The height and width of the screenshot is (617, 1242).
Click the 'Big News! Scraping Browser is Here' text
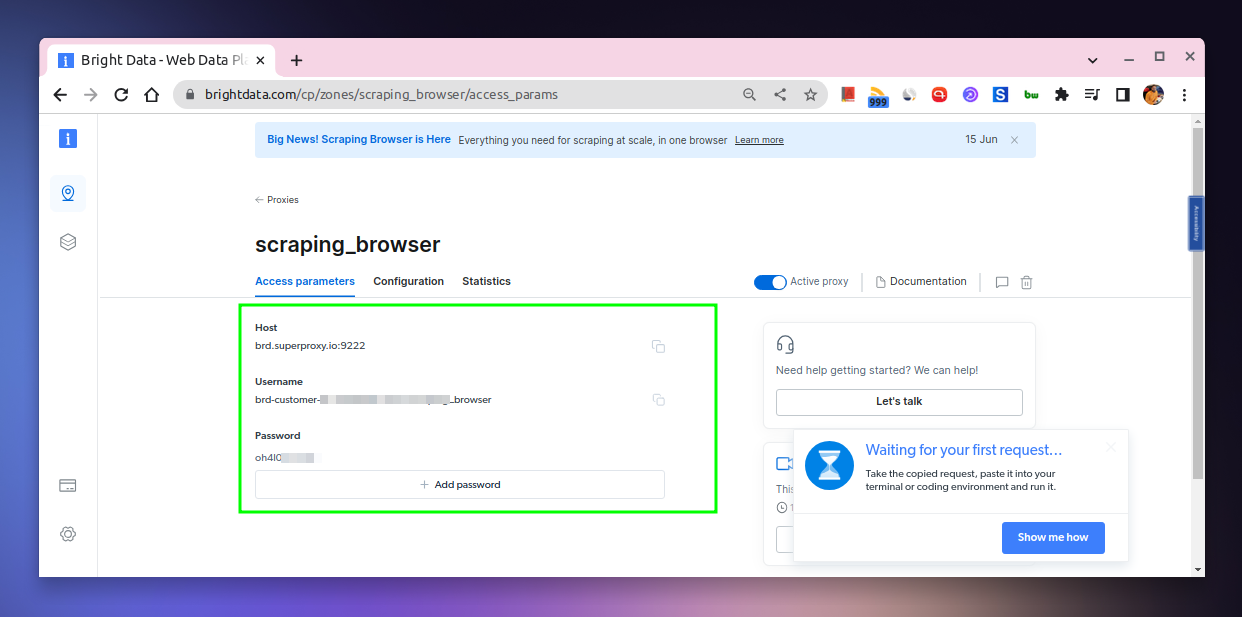[359, 140]
